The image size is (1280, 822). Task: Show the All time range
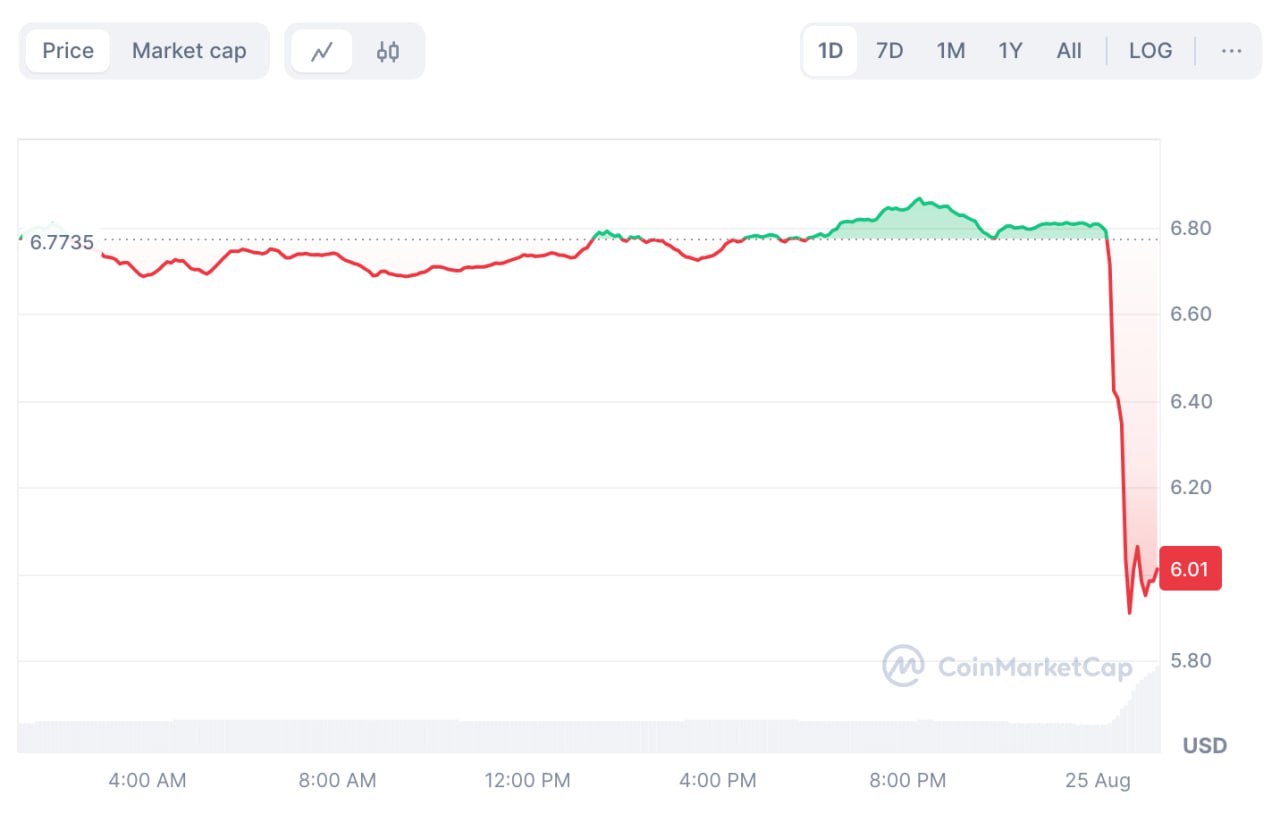1069,51
